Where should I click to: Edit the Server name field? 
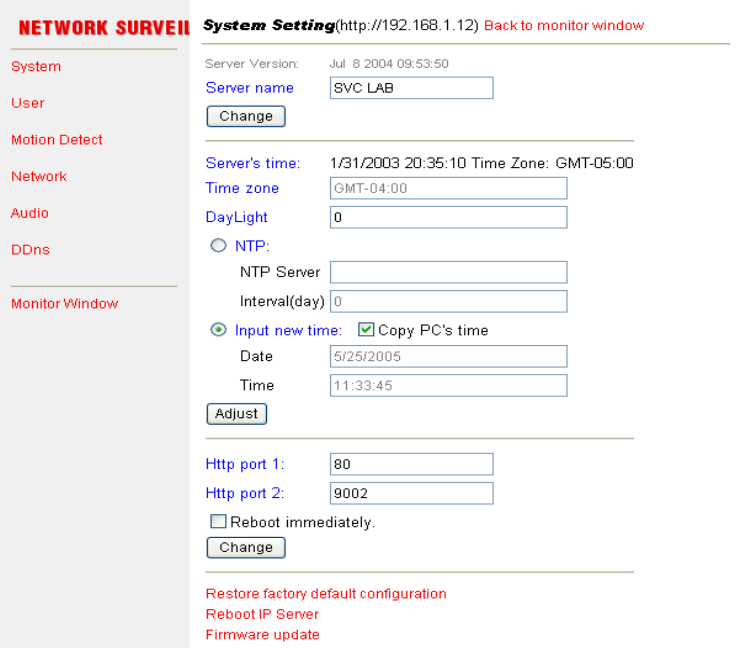click(x=411, y=88)
